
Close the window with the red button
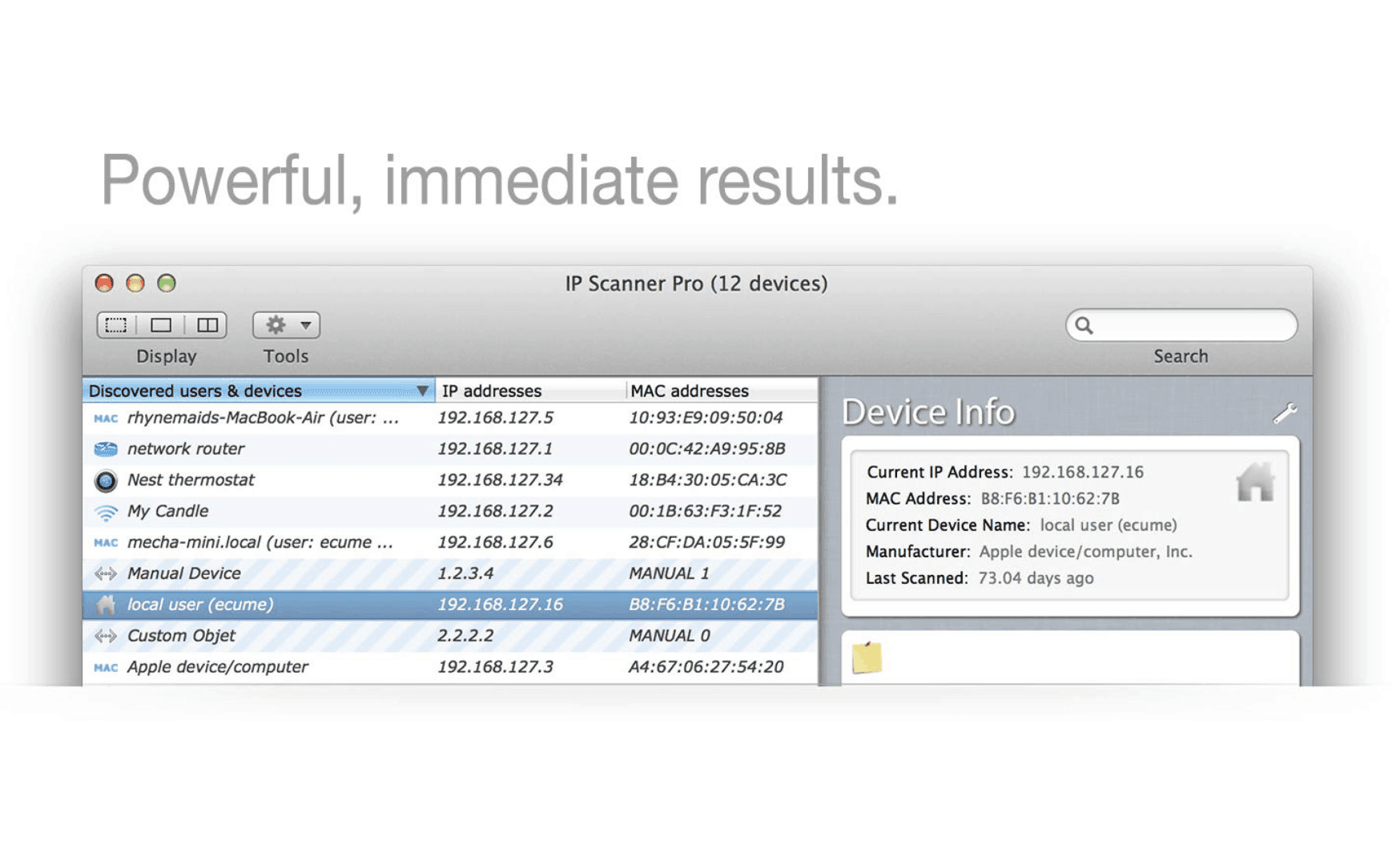(x=104, y=283)
